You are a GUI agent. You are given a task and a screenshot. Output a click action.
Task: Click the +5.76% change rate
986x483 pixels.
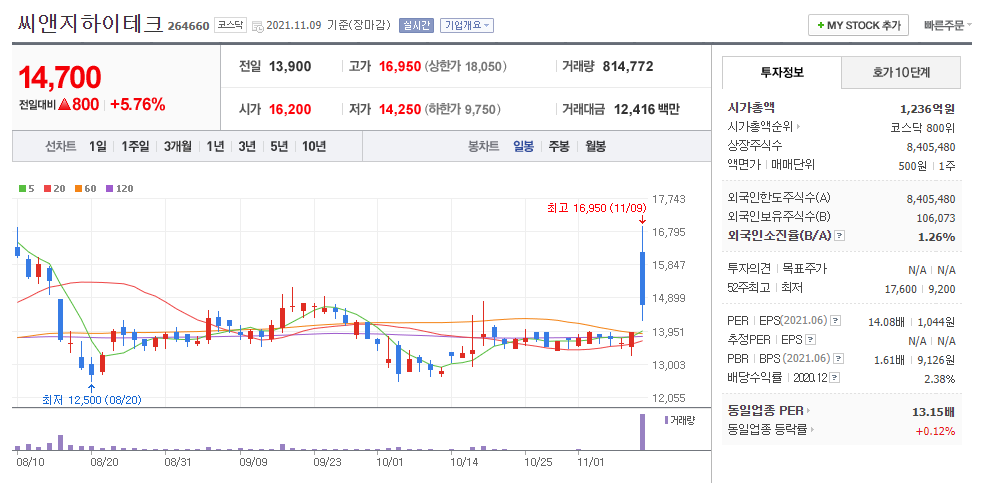138,104
